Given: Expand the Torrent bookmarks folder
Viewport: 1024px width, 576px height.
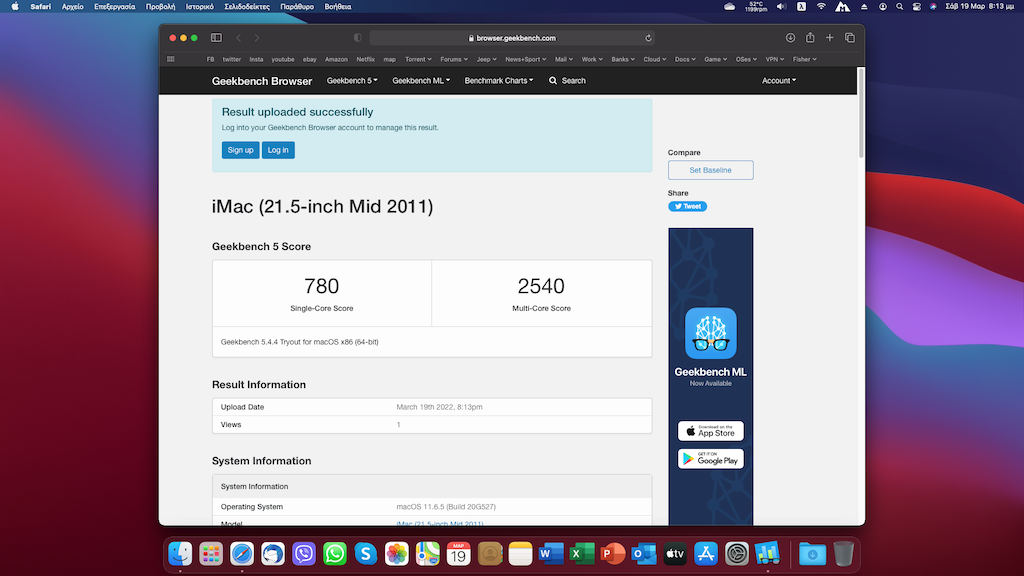Looking at the screenshot, I should click(418, 59).
